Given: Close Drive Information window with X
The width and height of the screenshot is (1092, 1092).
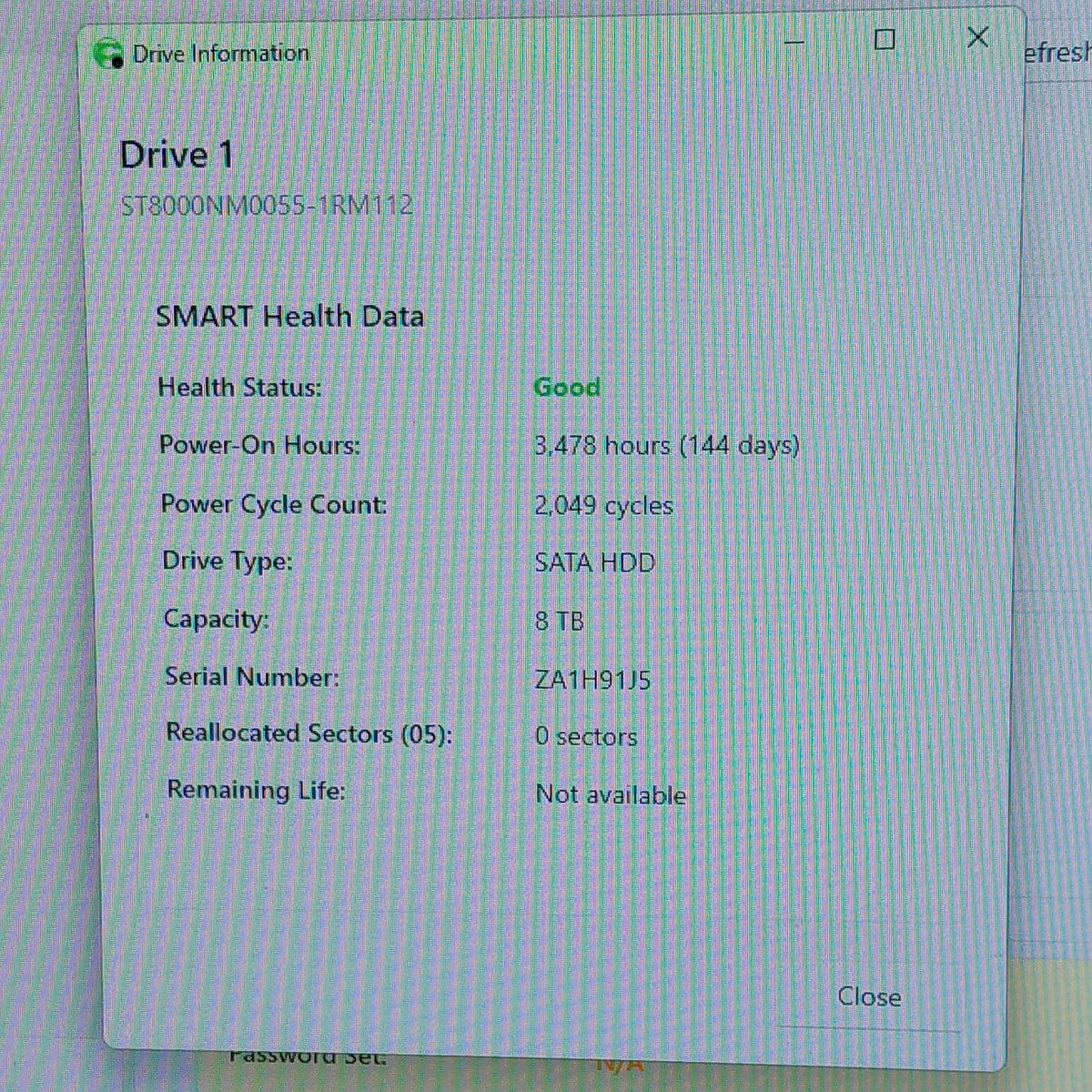Looking at the screenshot, I should pos(978,37).
